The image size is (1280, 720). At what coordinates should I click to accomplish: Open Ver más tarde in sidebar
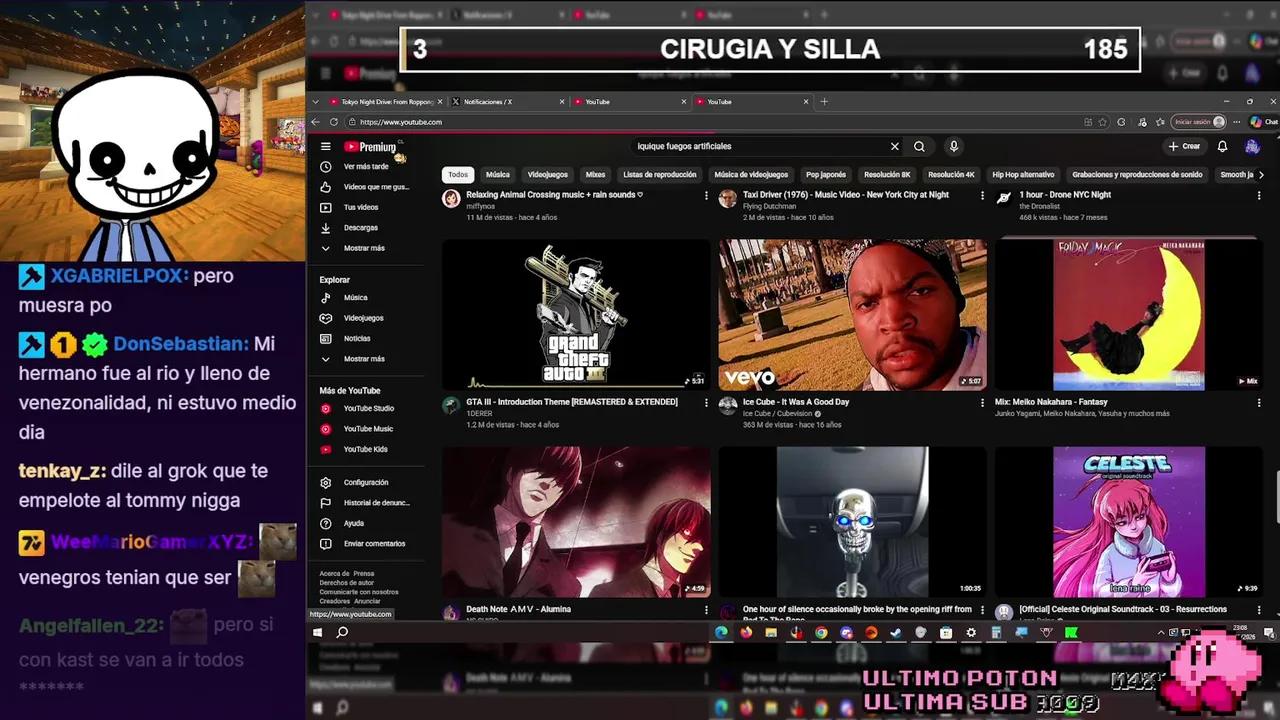coord(365,167)
